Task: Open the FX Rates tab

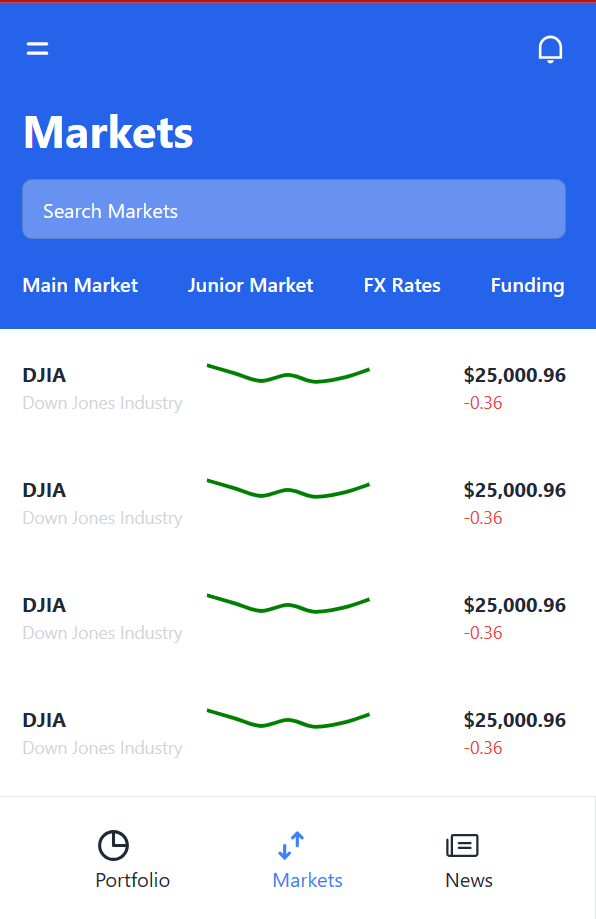Action: click(402, 285)
